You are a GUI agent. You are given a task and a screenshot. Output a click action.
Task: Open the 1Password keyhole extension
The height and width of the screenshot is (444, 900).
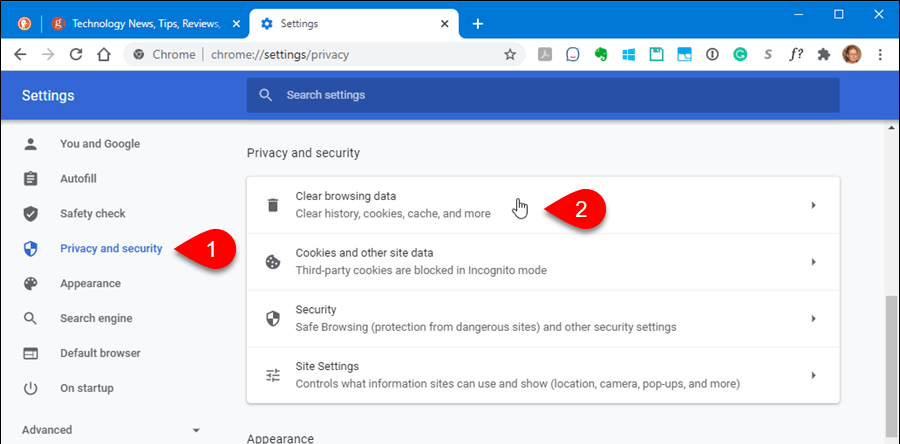(x=712, y=54)
